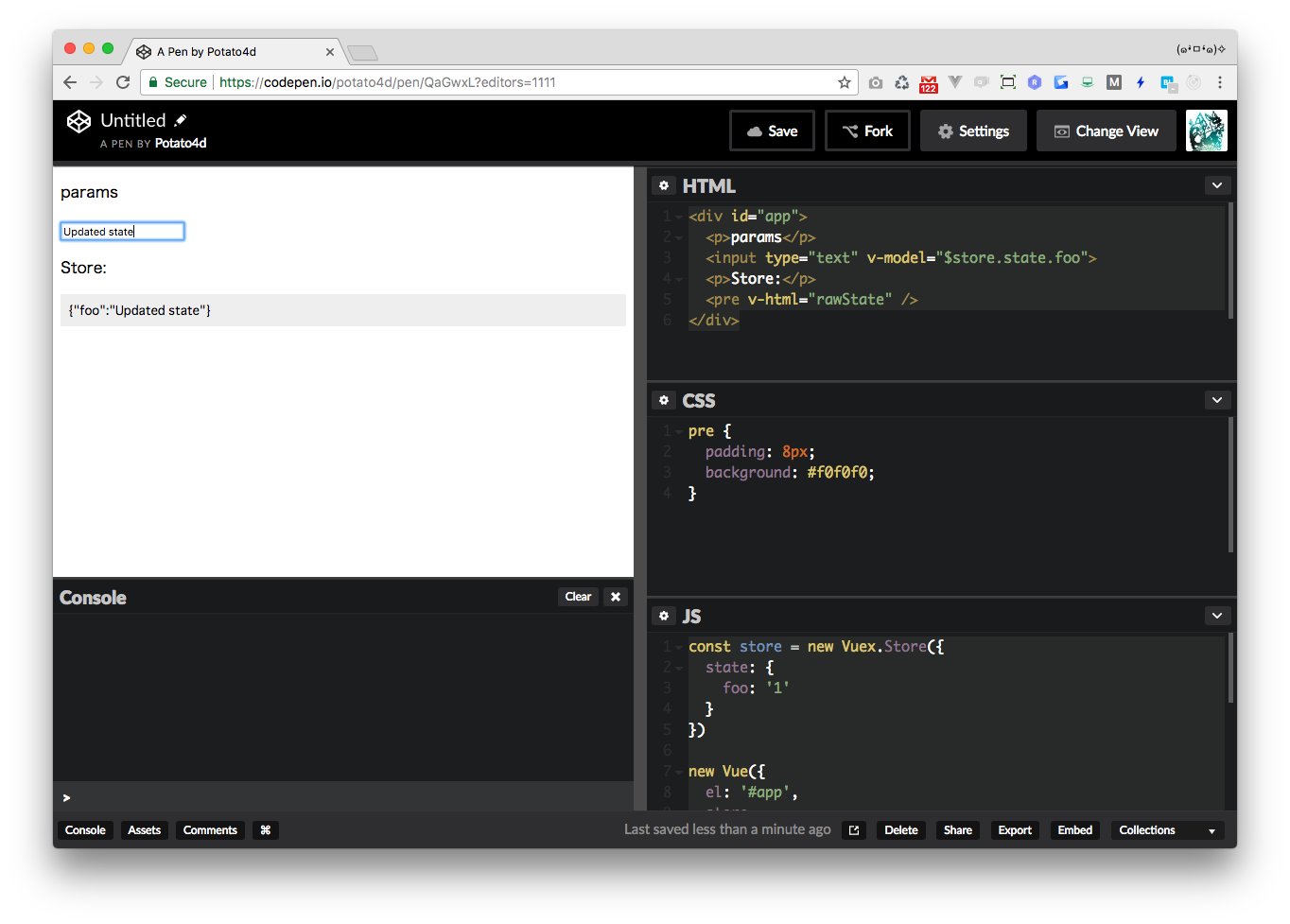The width and height of the screenshot is (1290, 924).
Task: Click the CodePen logo icon
Action: pos(78,121)
